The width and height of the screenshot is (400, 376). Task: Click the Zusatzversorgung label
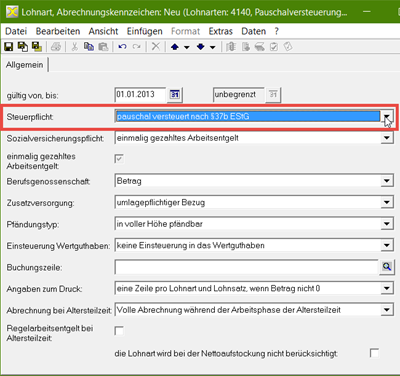40,203
